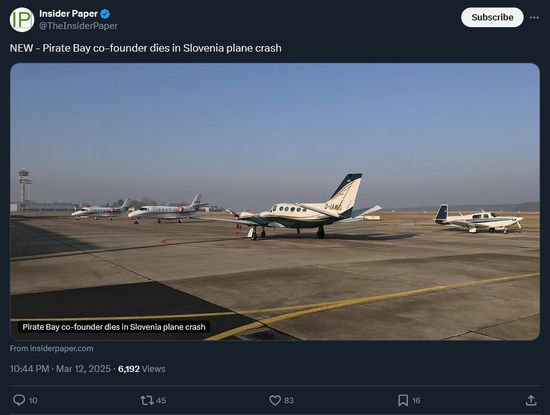Image resolution: width=550 pixels, height=415 pixels.
Task: Click the reply count 10
Action: pos(33,401)
